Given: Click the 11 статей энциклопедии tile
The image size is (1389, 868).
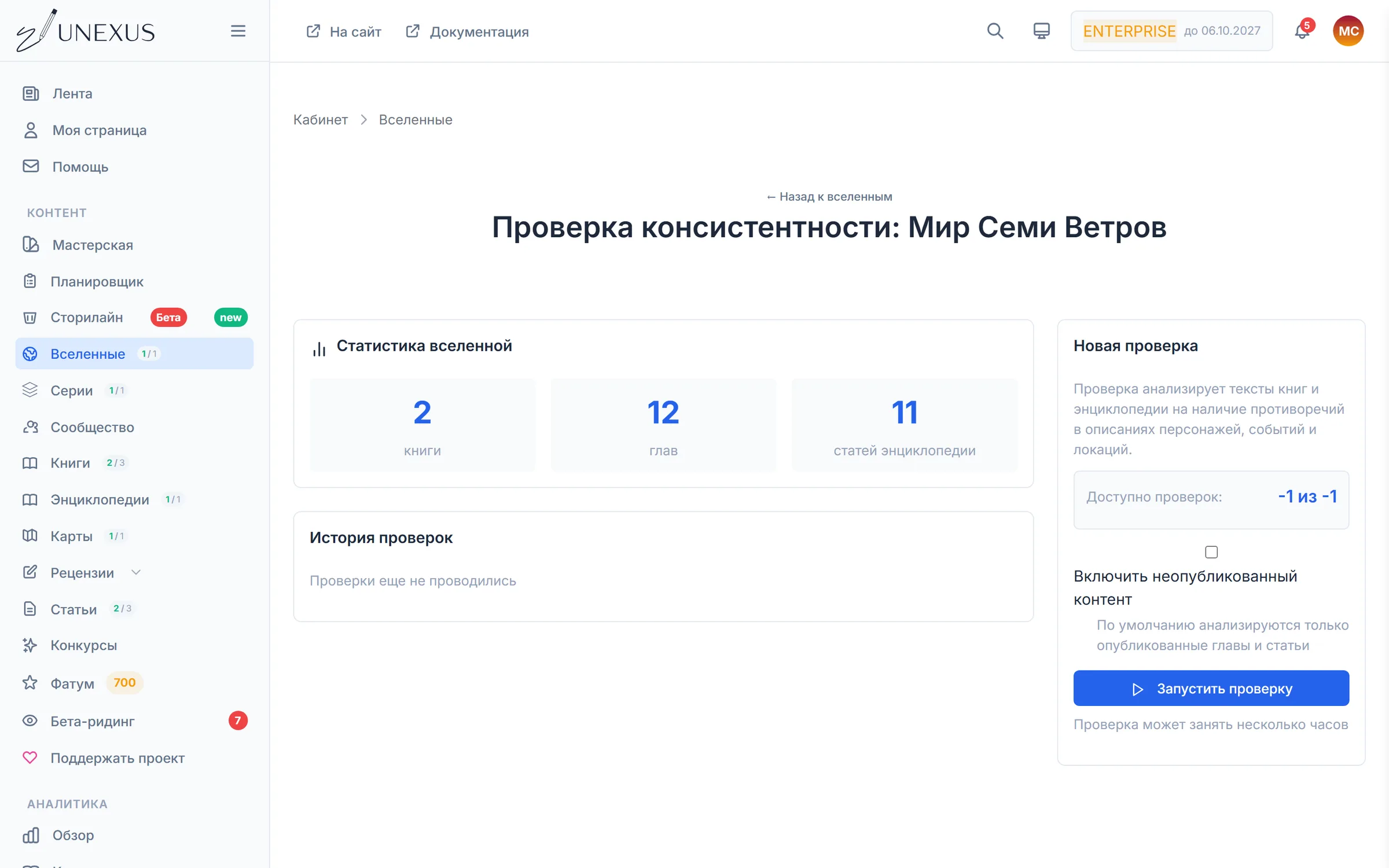Looking at the screenshot, I should tap(905, 425).
